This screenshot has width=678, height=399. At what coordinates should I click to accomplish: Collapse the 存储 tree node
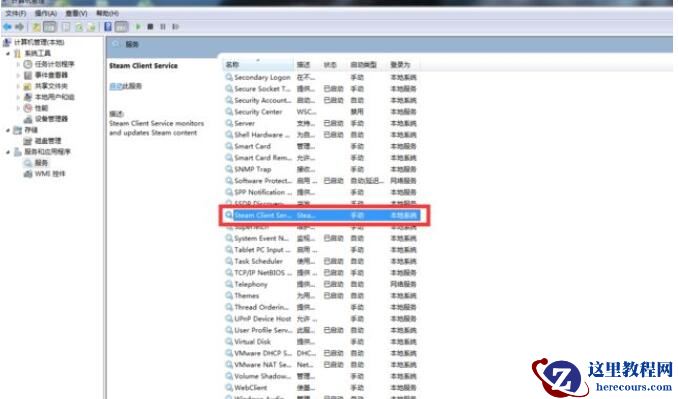point(8,130)
